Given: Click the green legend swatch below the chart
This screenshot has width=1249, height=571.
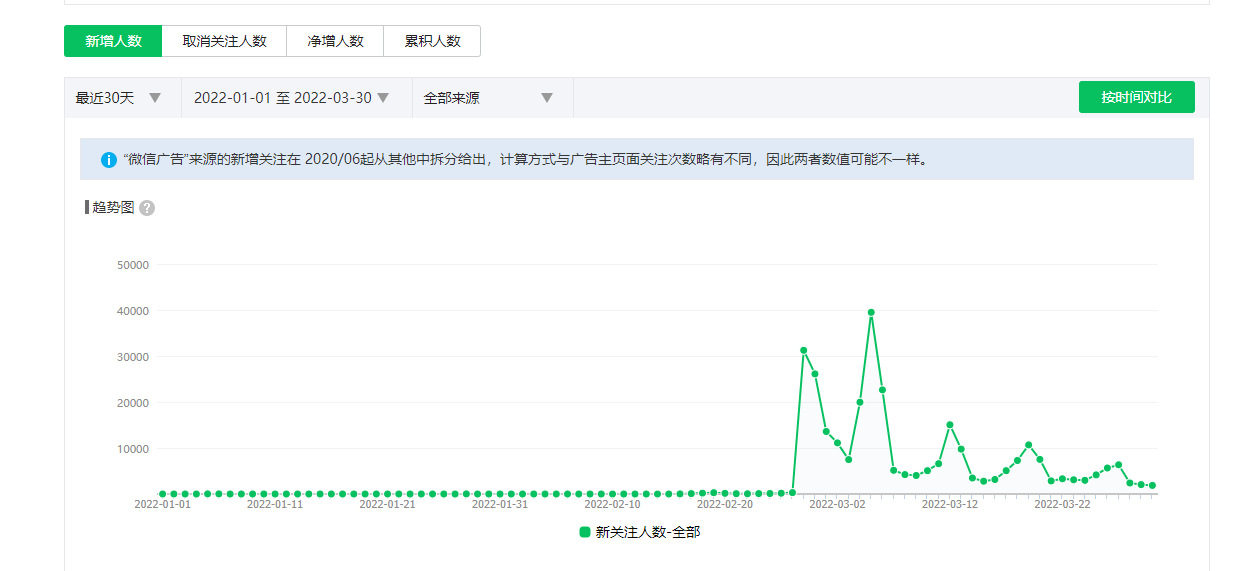Looking at the screenshot, I should point(585,533).
